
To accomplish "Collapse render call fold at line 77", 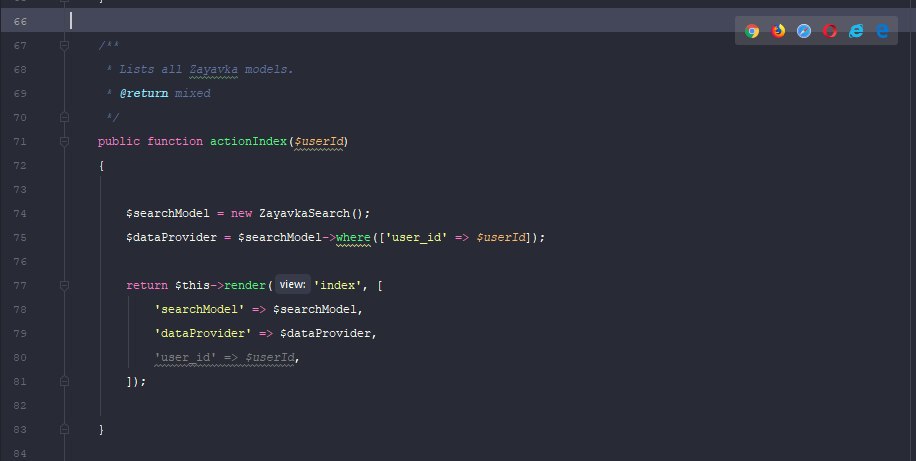I will pyautogui.click(x=64, y=285).
